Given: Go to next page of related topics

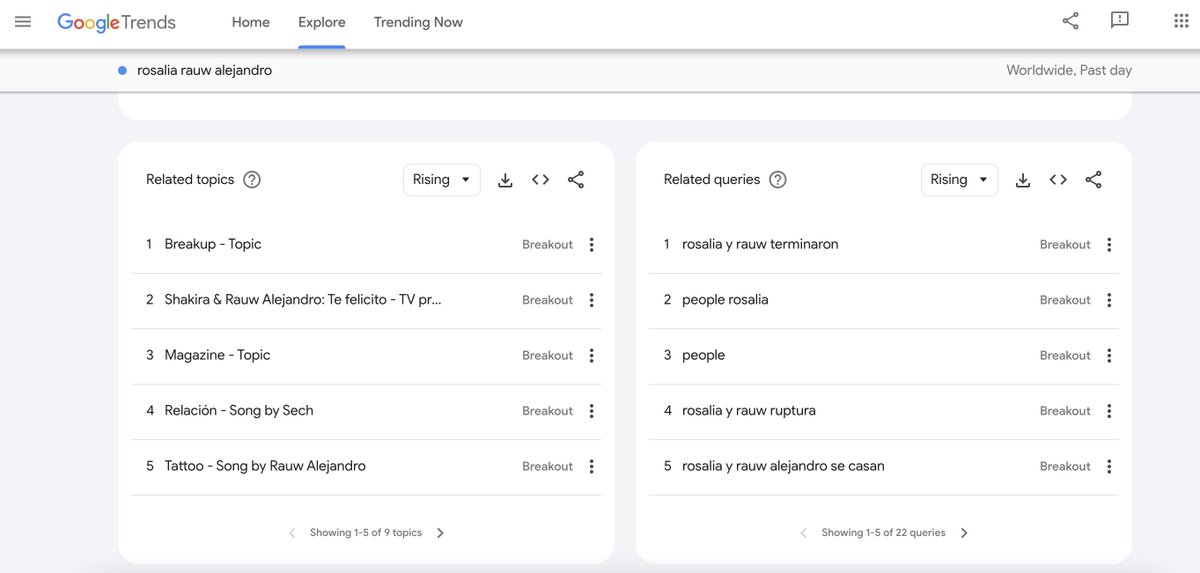Looking at the screenshot, I should [440, 533].
